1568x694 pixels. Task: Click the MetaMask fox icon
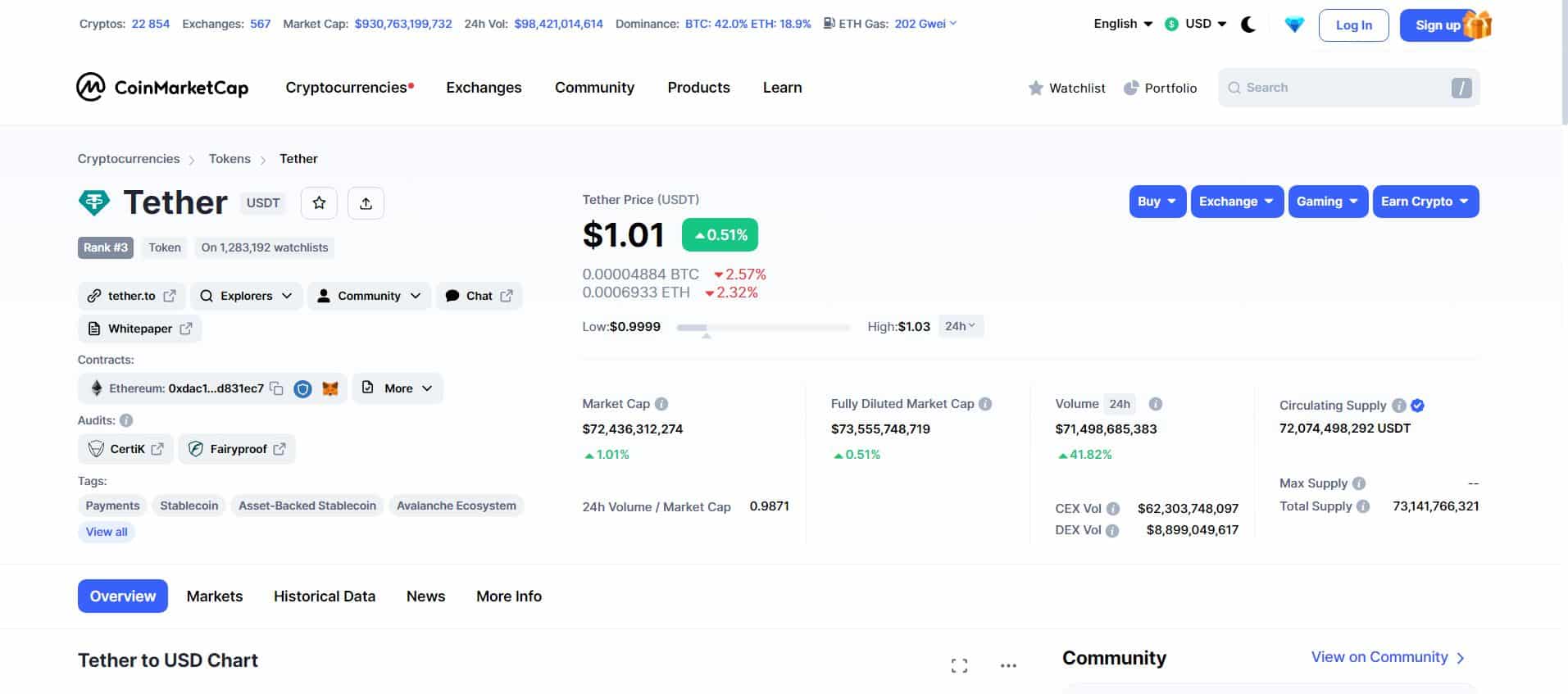(330, 388)
